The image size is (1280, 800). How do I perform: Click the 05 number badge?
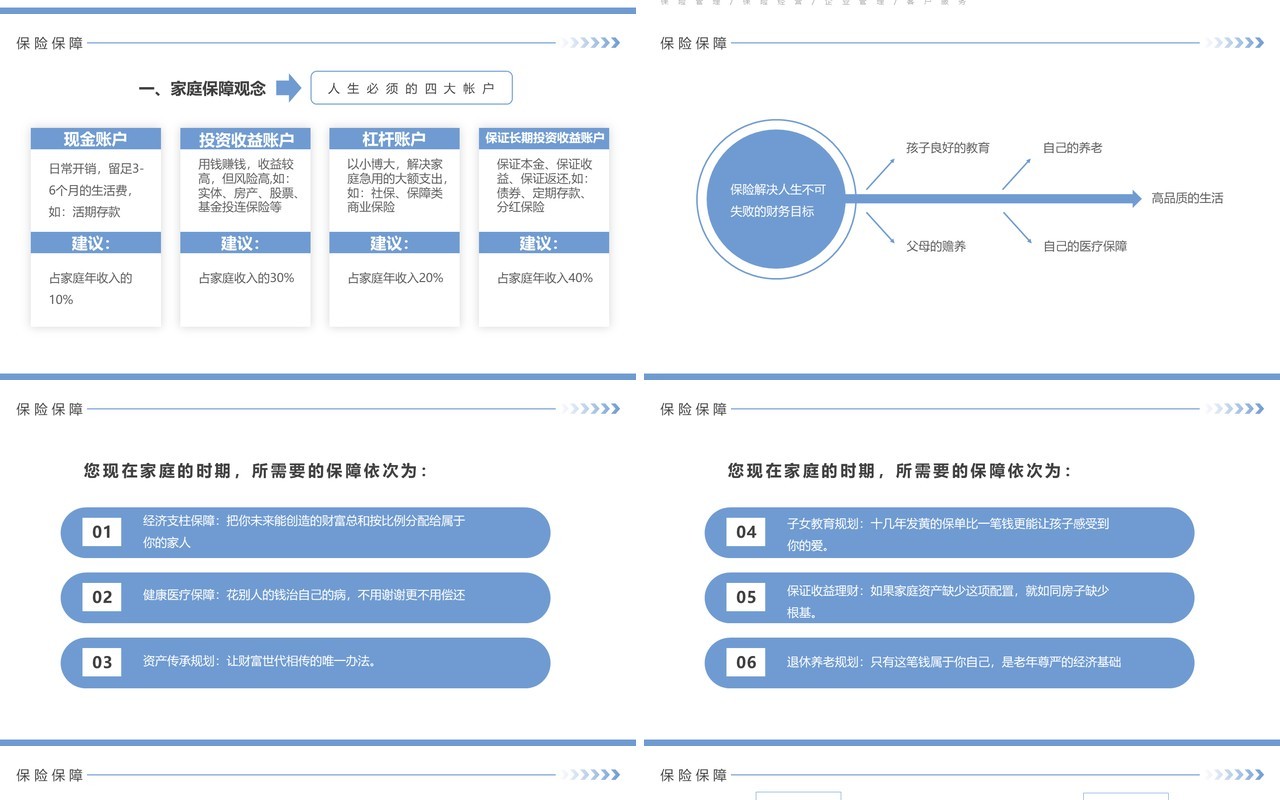pyautogui.click(x=746, y=597)
